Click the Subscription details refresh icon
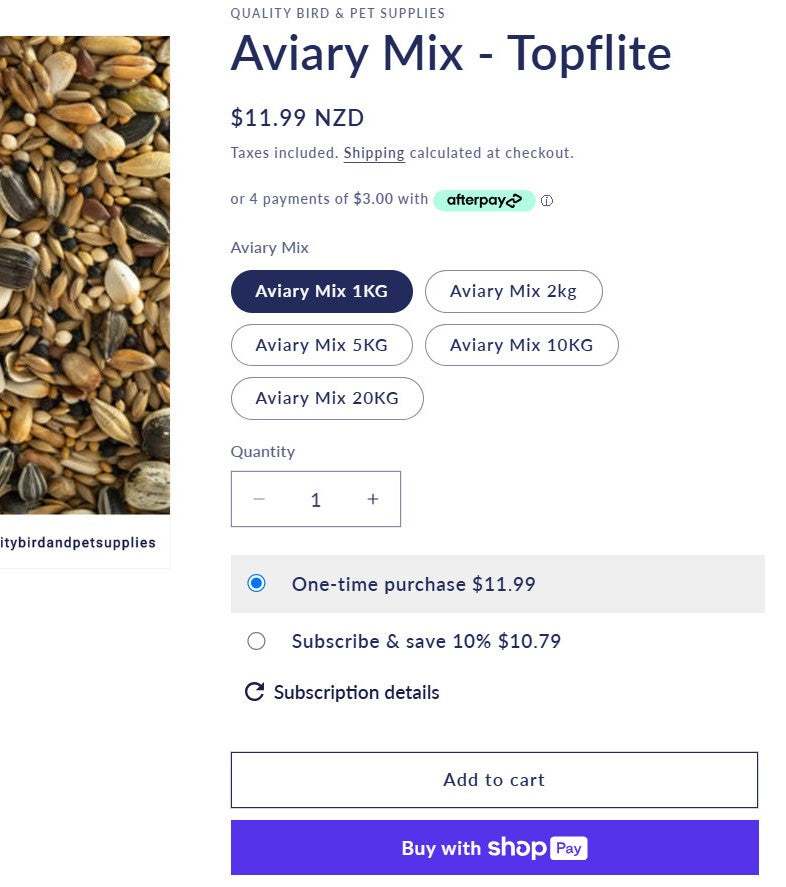 [x=255, y=692]
